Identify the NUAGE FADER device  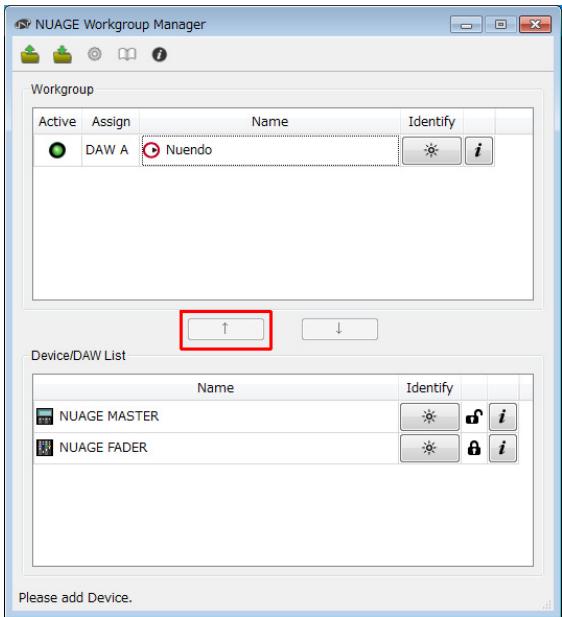(429, 448)
